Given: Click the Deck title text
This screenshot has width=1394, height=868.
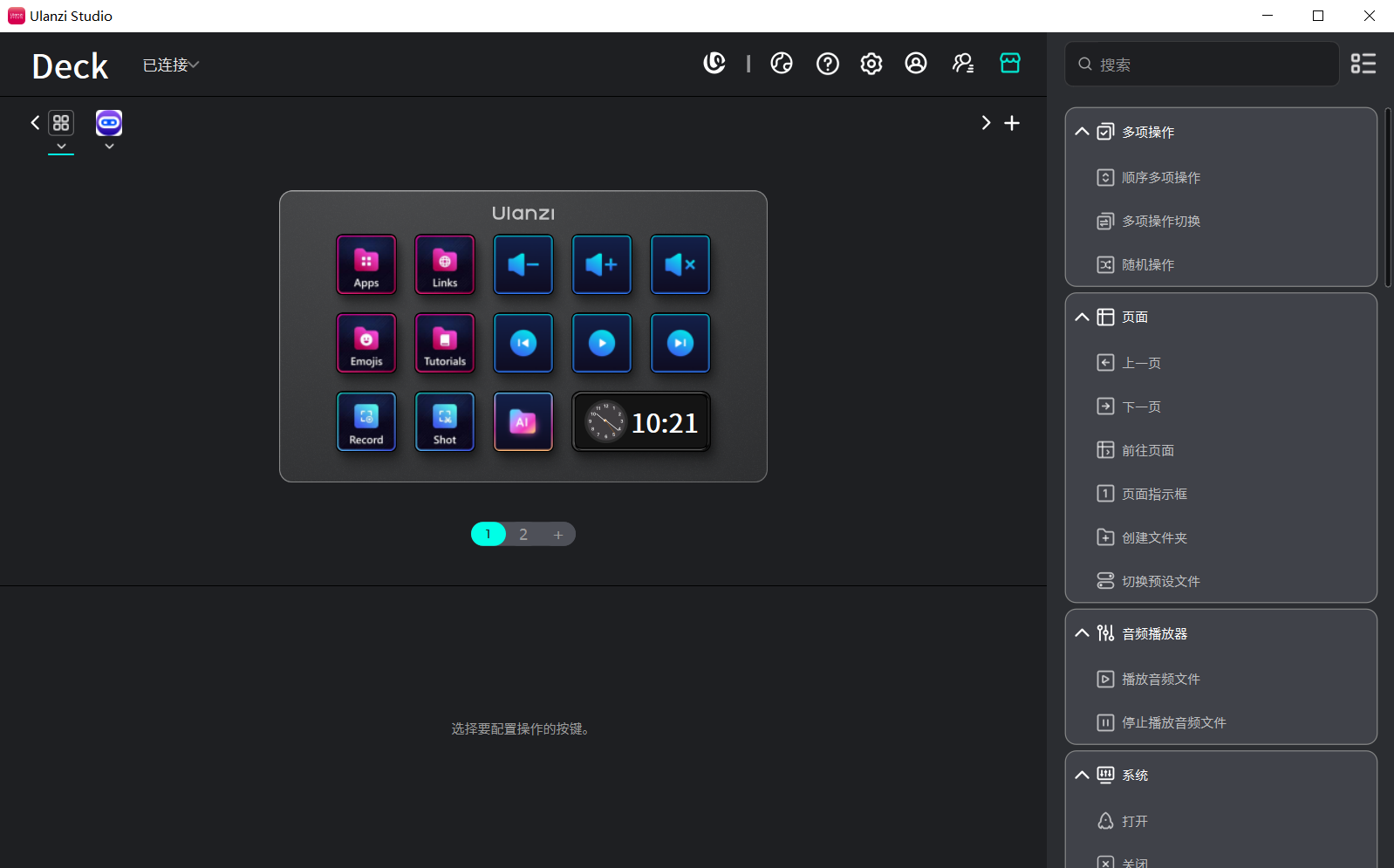Looking at the screenshot, I should [x=70, y=66].
